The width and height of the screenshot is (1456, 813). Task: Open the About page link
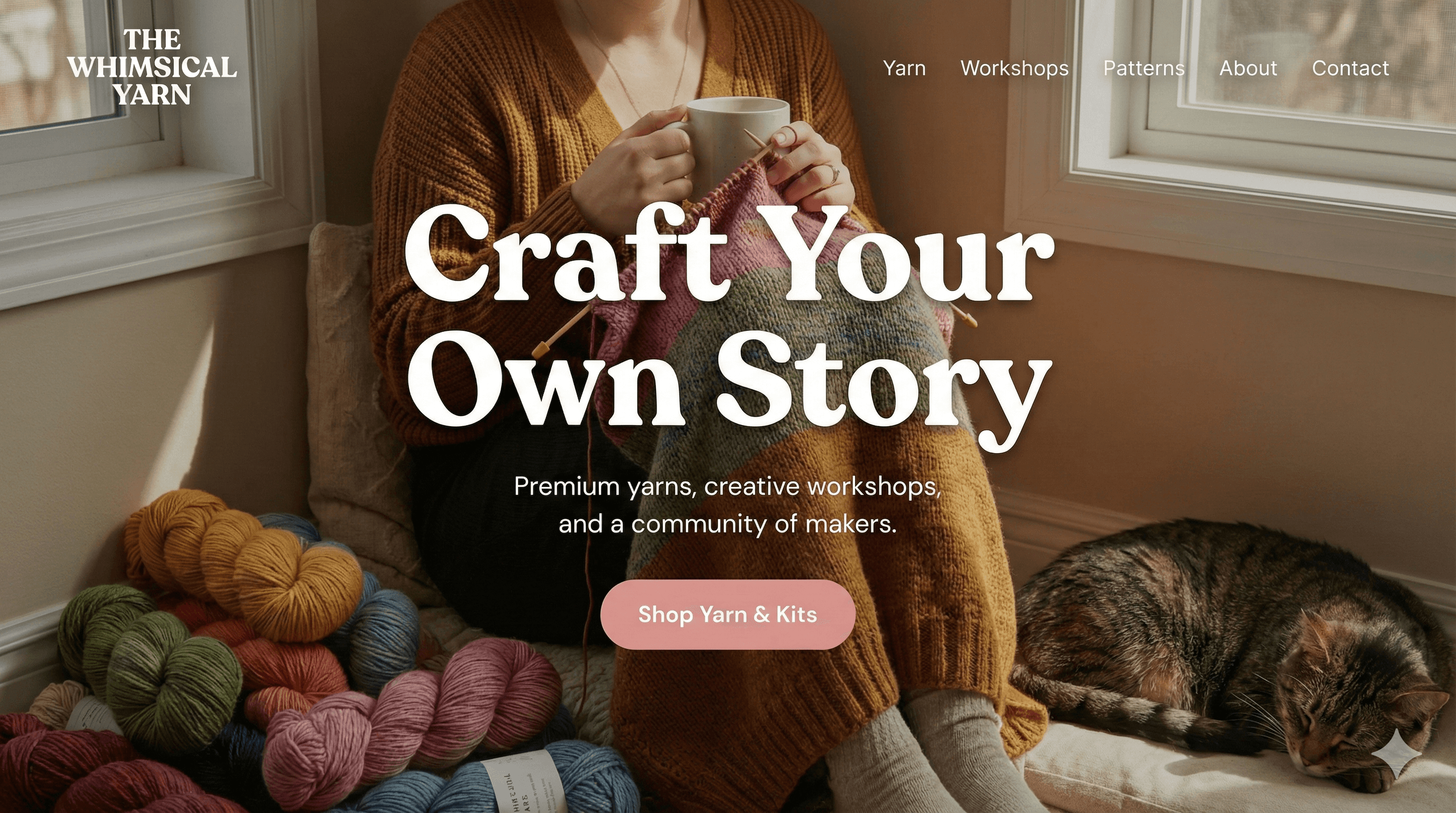pyautogui.click(x=1248, y=68)
